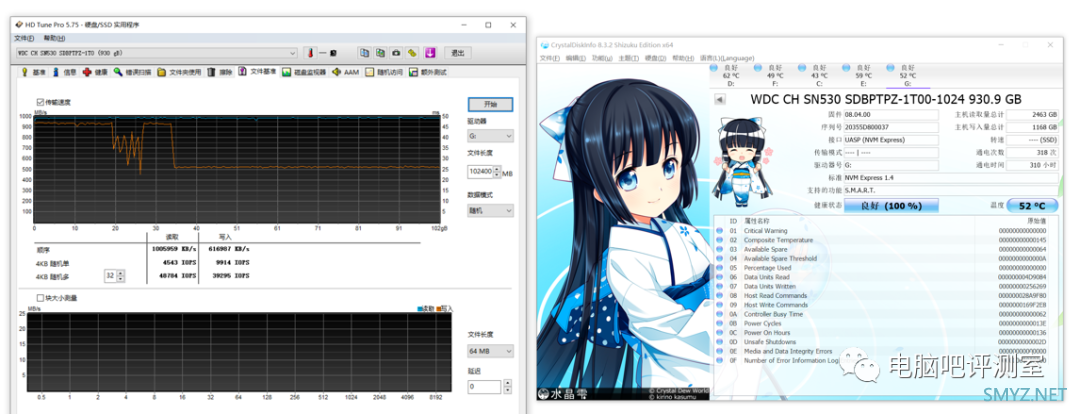This screenshot has height=414, width=1080.
Task: Toggle the 传输速度 transfer speed checkbox
Action: click(x=40, y=102)
